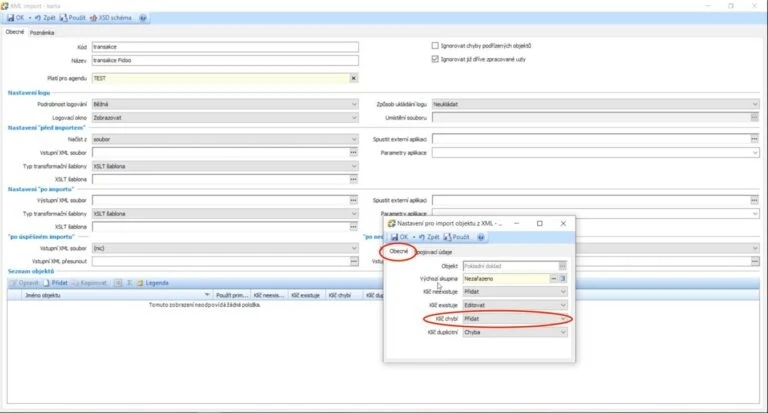Browse Objekt field ellipsis in dialog

point(562,266)
